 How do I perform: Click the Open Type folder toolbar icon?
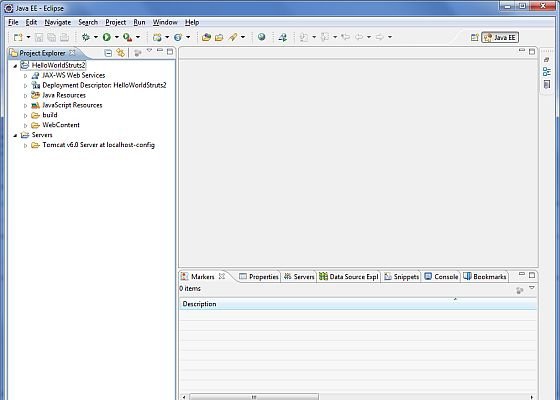[x=206, y=37]
